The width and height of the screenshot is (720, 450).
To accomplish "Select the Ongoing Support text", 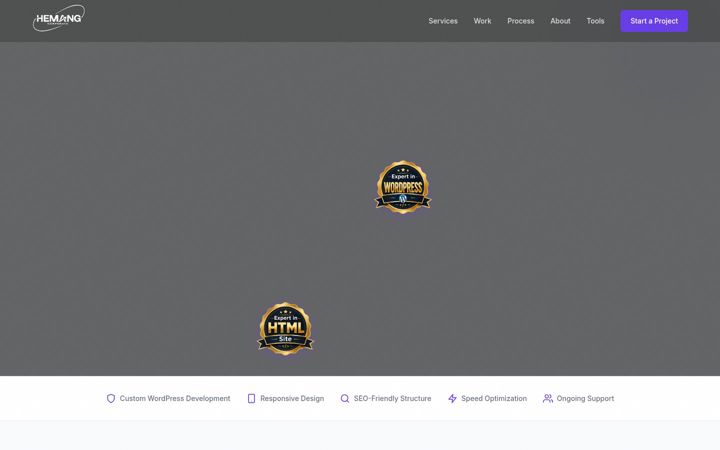I will pos(585,399).
